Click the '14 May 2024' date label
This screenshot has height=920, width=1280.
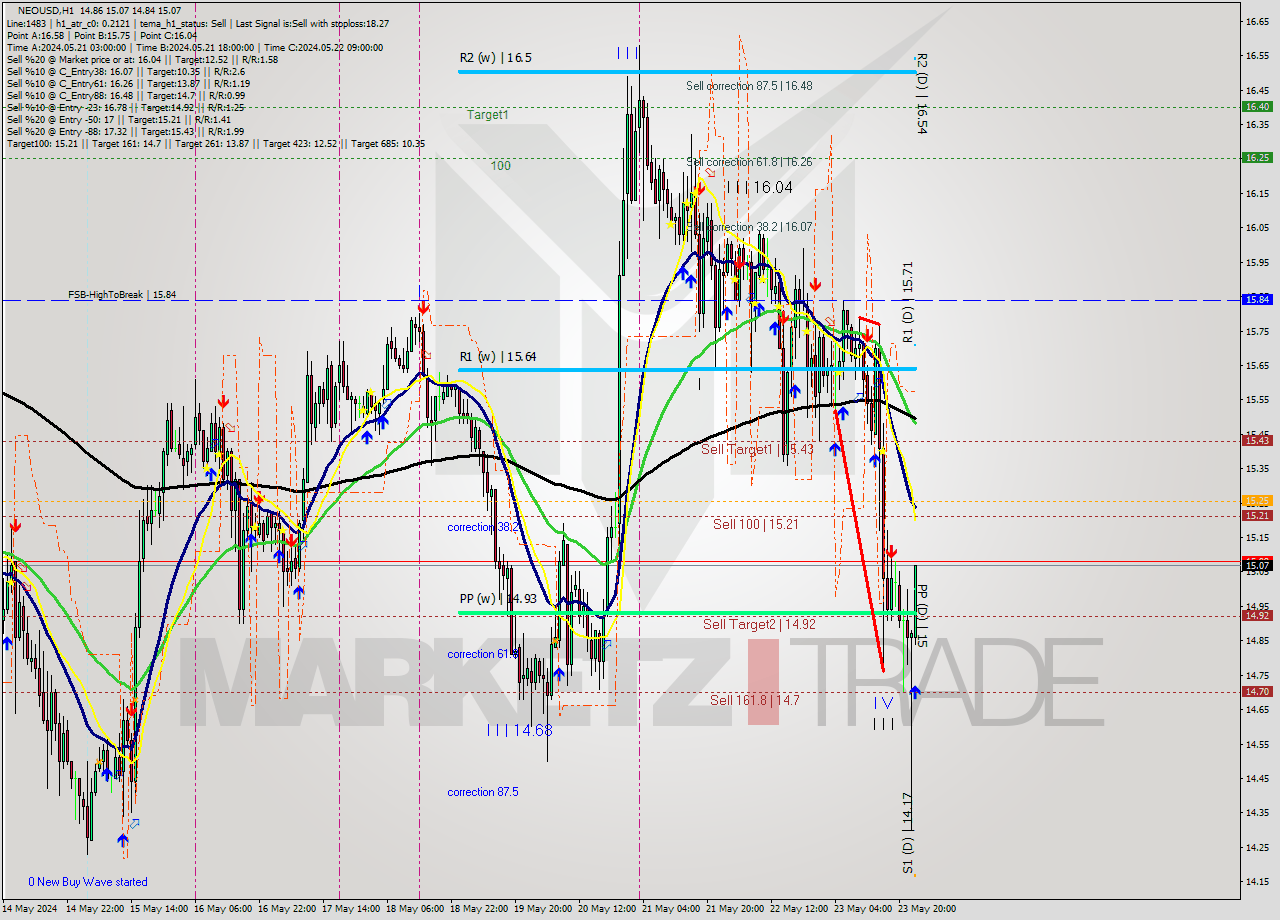pyautogui.click(x=30, y=909)
